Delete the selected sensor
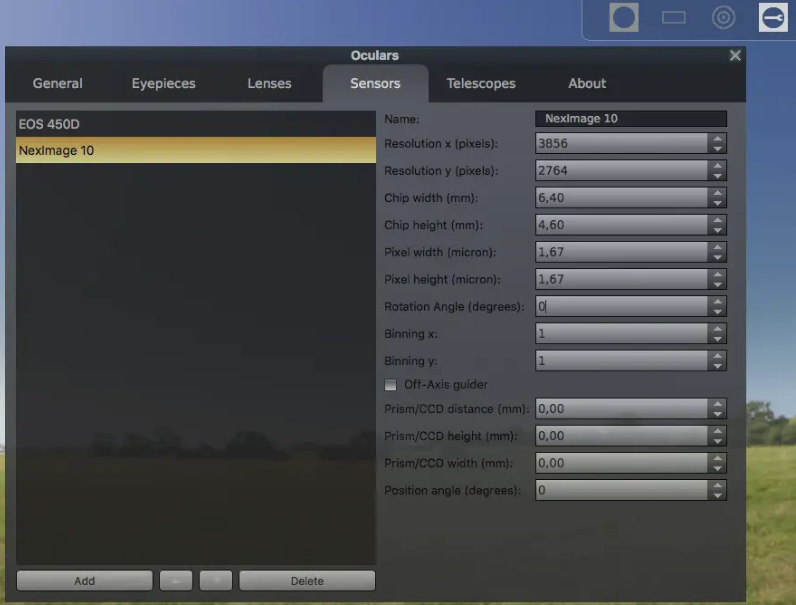This screenshot has height=605, width=796. 307,580
